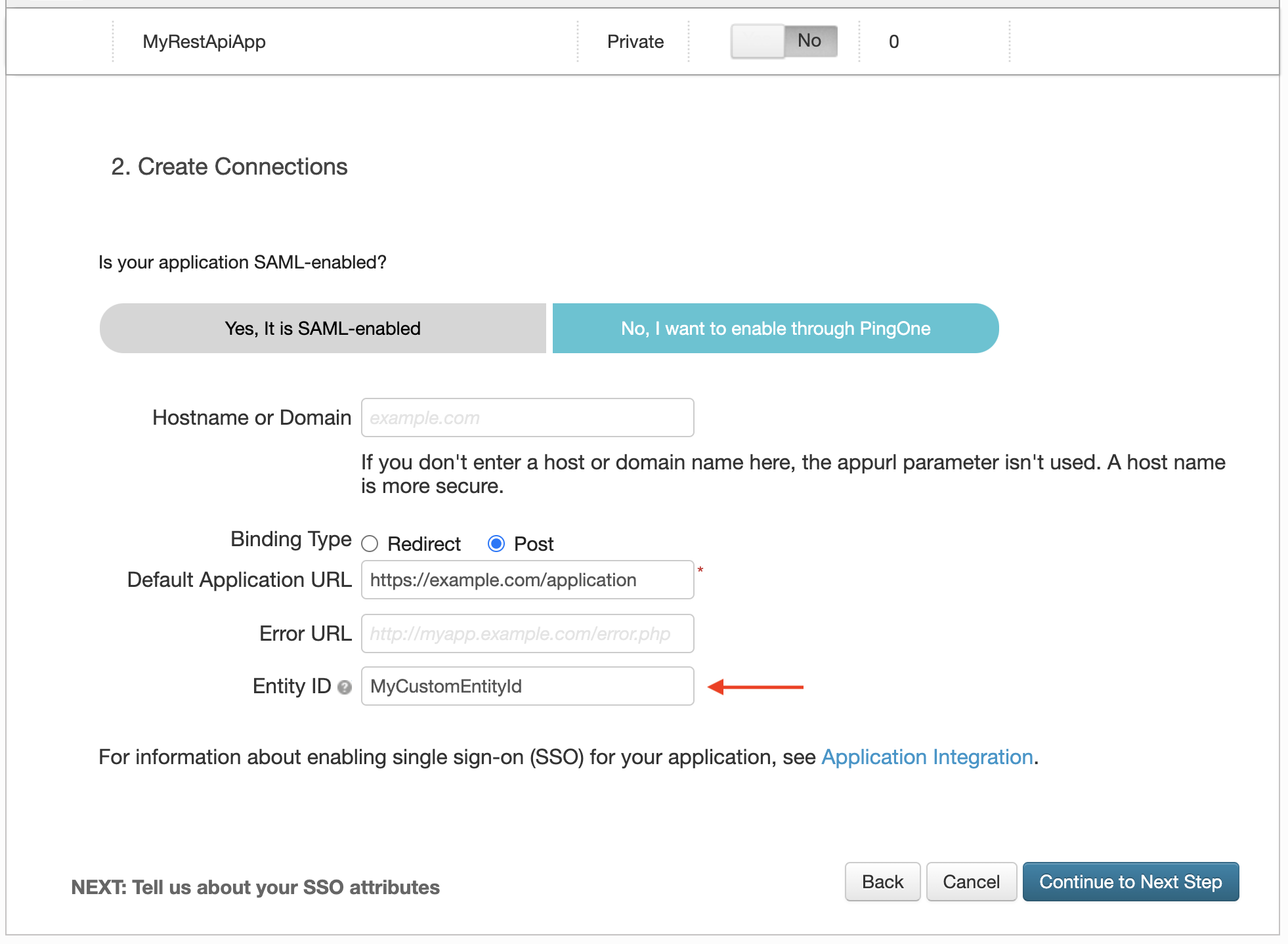Click the Error URL field
This screenshot has width=1288, height=944.
(527, 633)
